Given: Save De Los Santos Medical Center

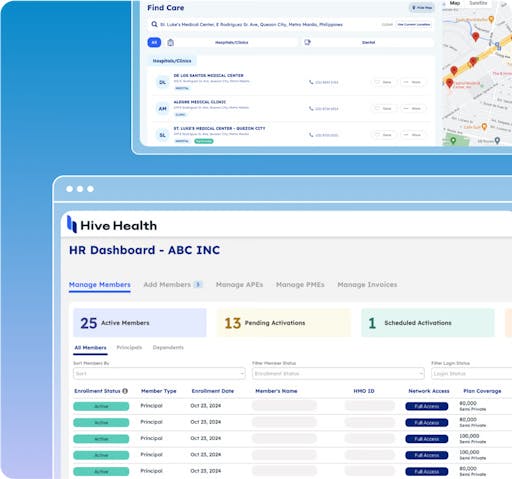Looking at the screenshot, I should click(383, 82).
